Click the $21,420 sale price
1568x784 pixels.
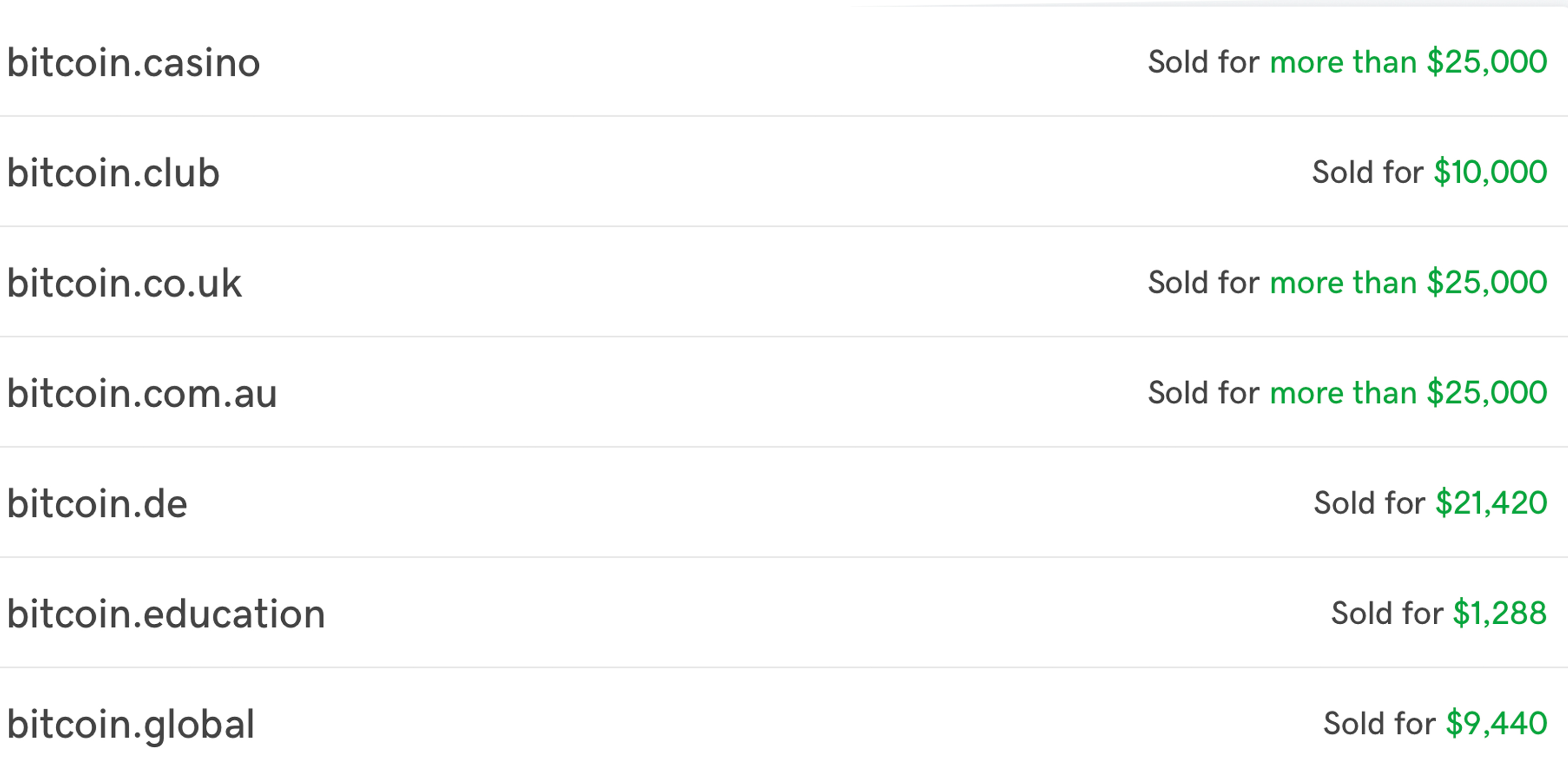point(1491,503)
